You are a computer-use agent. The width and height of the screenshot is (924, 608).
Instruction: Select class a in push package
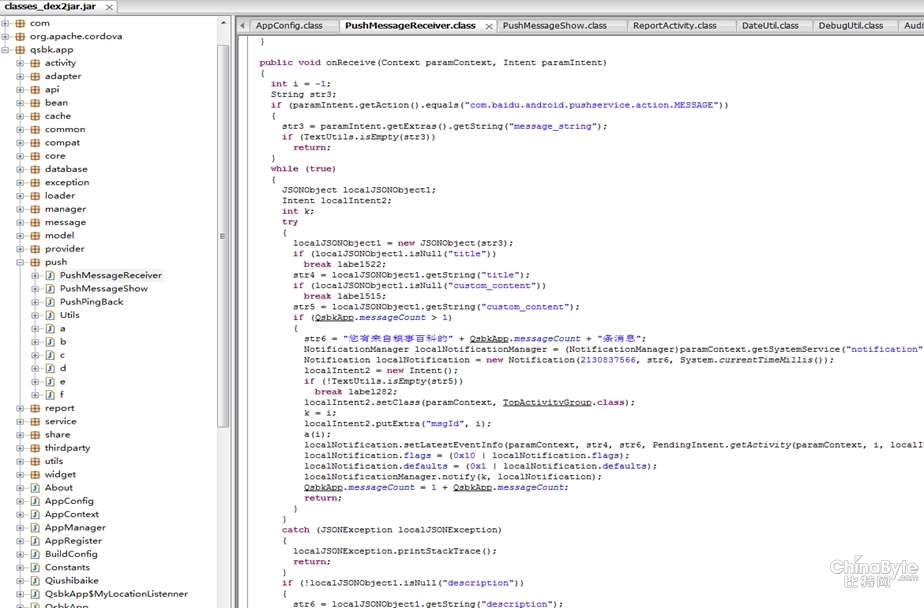(62, 329)
